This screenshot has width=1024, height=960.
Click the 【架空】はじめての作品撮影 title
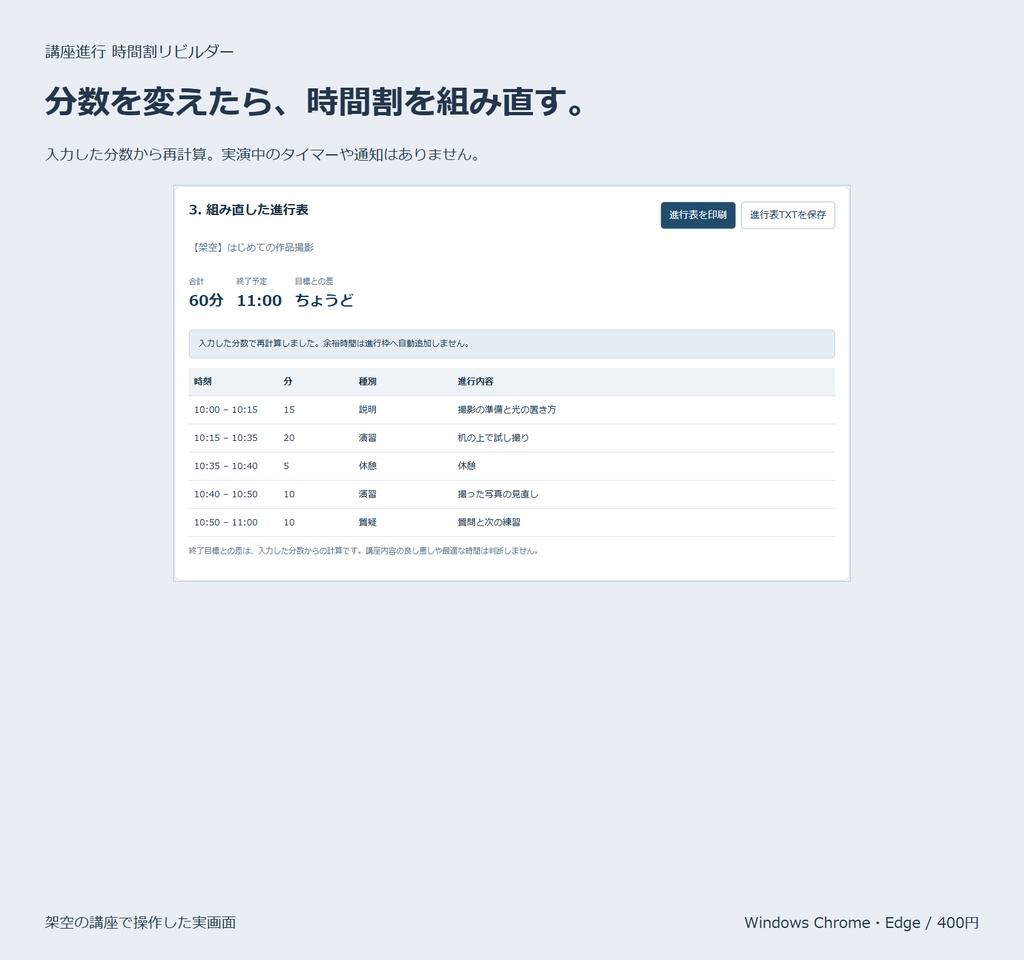click(251, 248)
